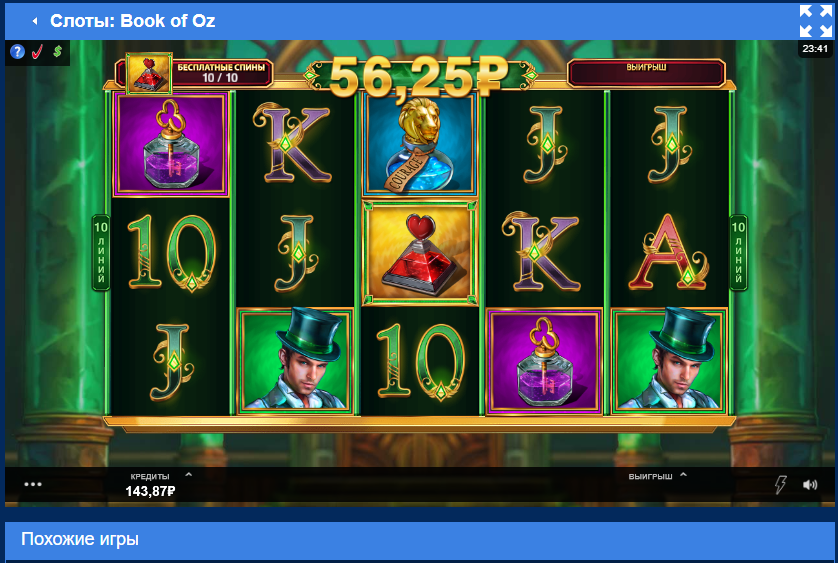
Task: Click the right 10 линий indicator
Action: 738,252
